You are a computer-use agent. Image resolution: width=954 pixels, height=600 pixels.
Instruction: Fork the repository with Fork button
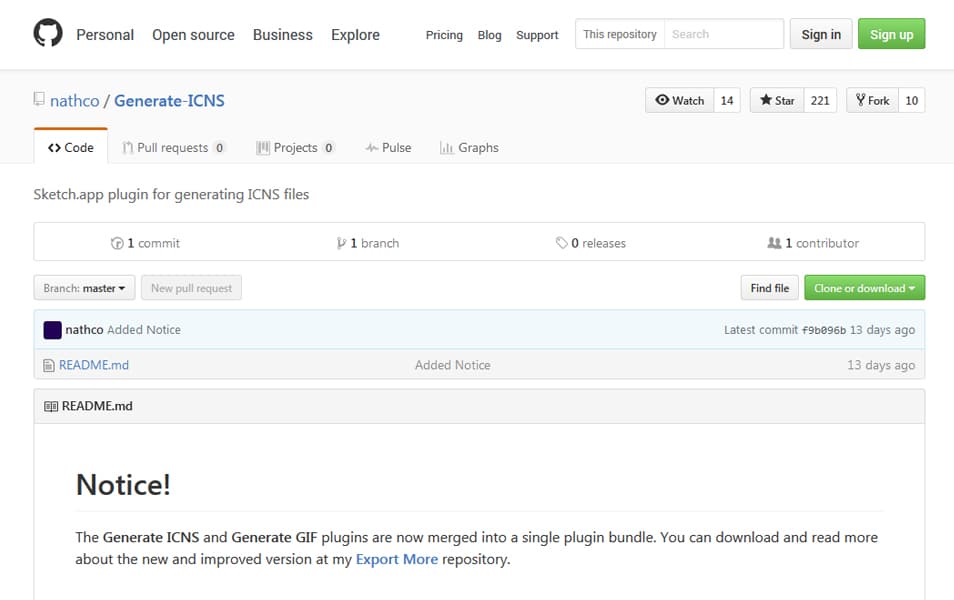click(x=872, y=100)
